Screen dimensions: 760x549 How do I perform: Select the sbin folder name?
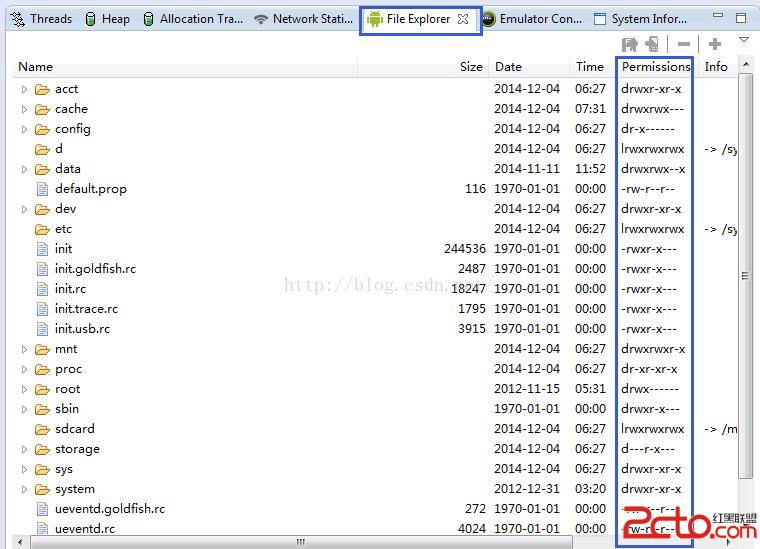tap(67, 409)
